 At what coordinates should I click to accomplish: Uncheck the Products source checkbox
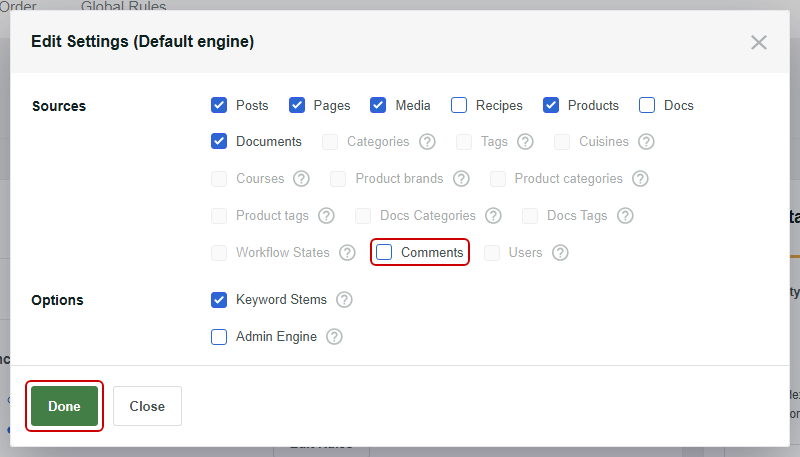point(551,105)
